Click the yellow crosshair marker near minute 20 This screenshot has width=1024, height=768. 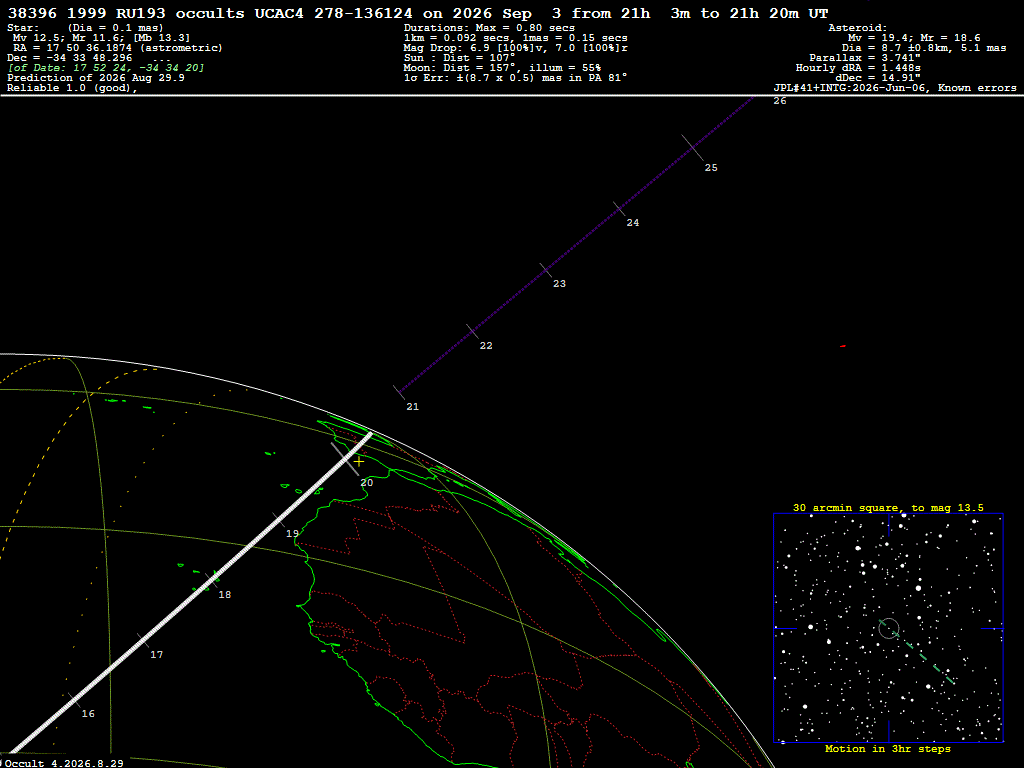(x=359, y=461)
